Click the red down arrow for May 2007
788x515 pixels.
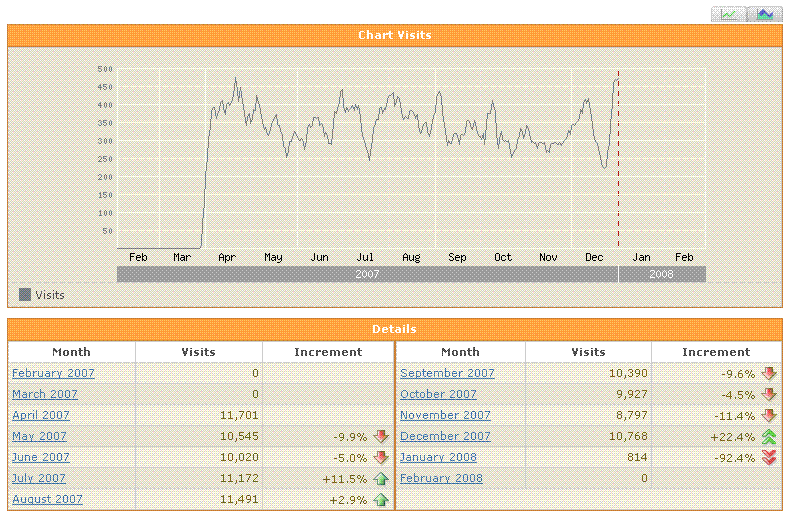click(381, 436)
